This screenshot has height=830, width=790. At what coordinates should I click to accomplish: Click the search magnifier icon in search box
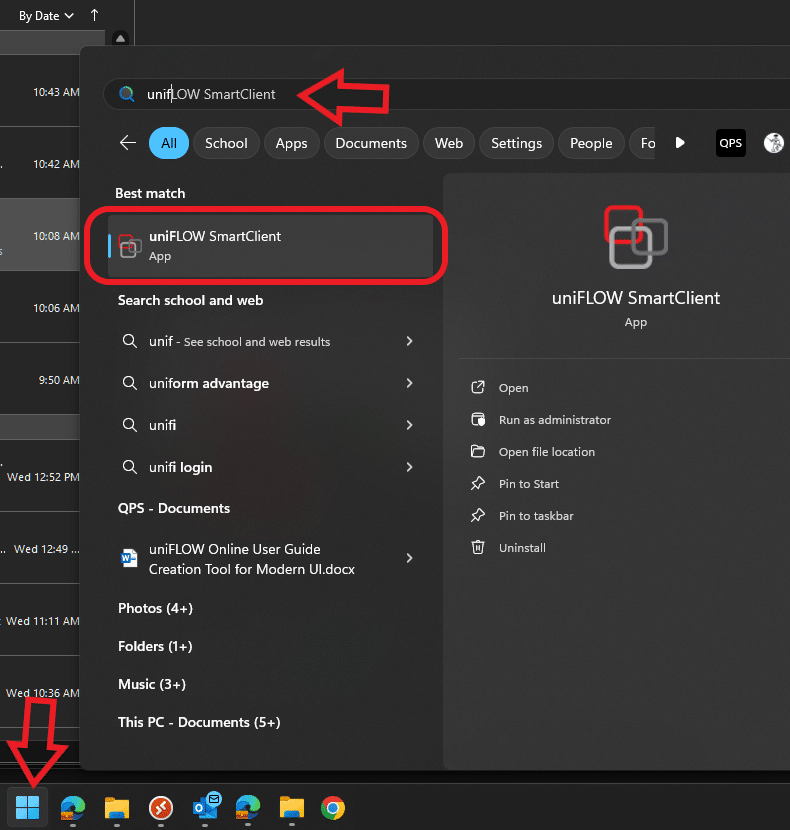coord(127,94)
